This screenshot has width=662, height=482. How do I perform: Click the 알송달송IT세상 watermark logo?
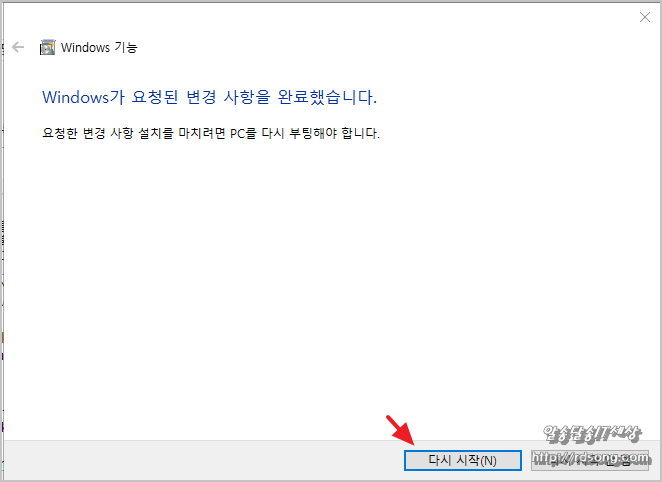coord(592,434)
